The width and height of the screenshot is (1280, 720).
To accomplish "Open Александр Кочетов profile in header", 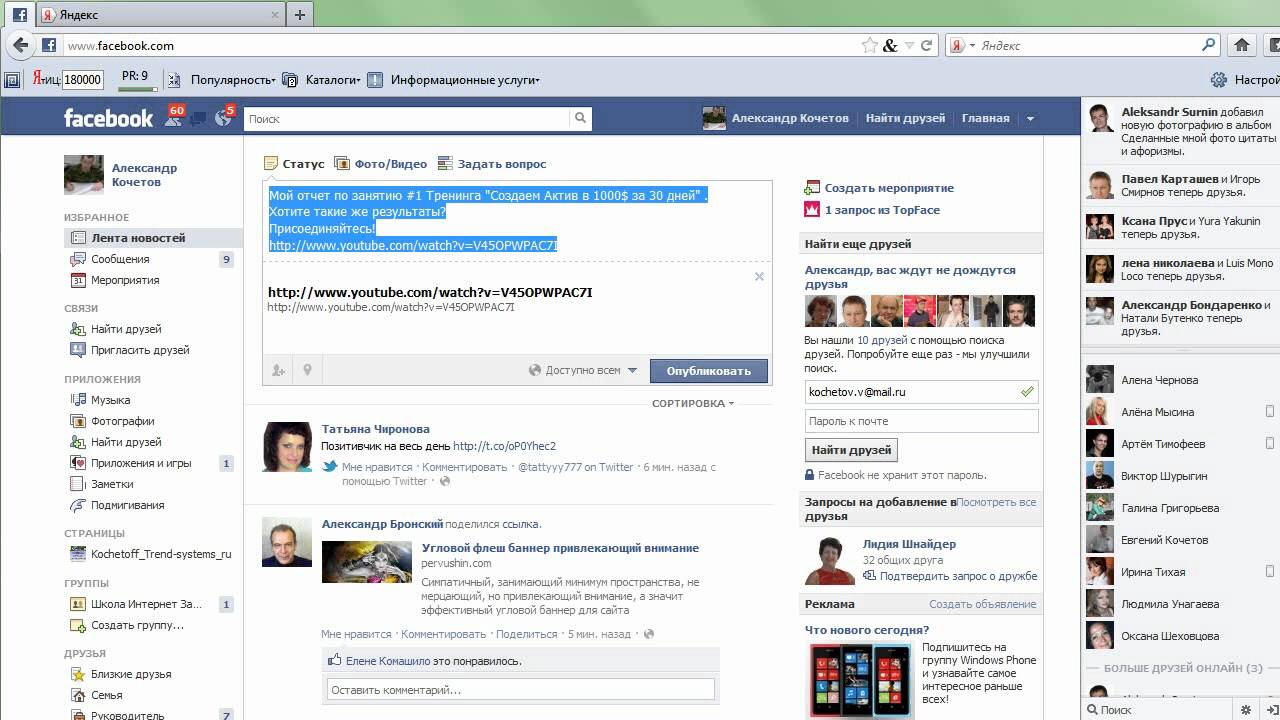I will (x=775, y=118).
